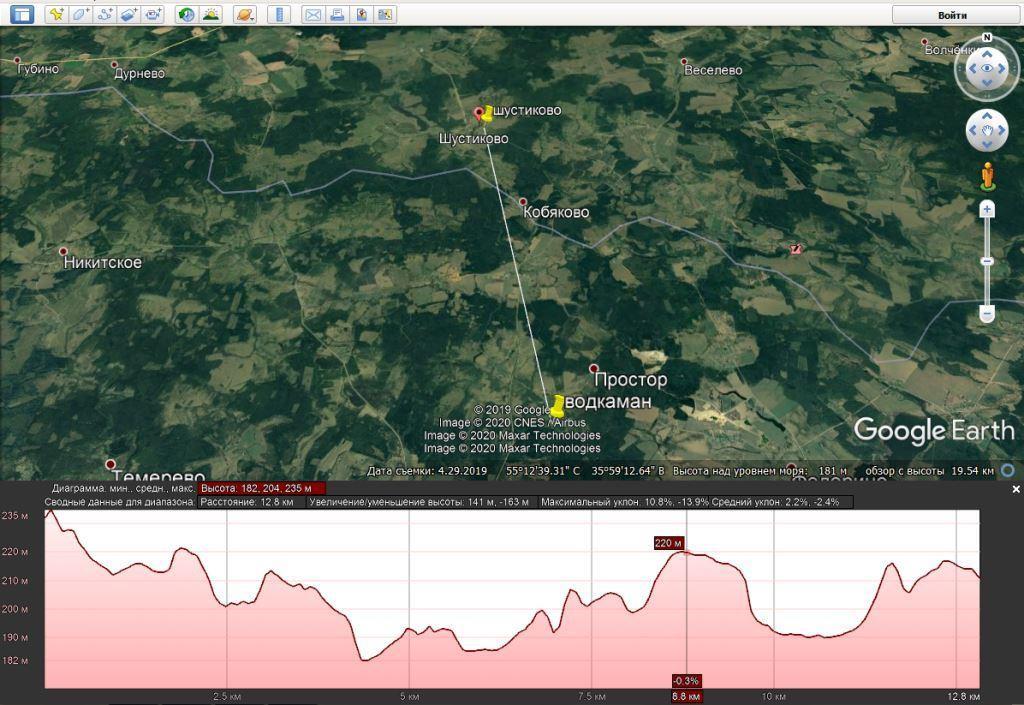The image size is (1024, 705).
Task: Click Увеличение/уменьшение высоты statistic
Action: (x=419, y=502)
